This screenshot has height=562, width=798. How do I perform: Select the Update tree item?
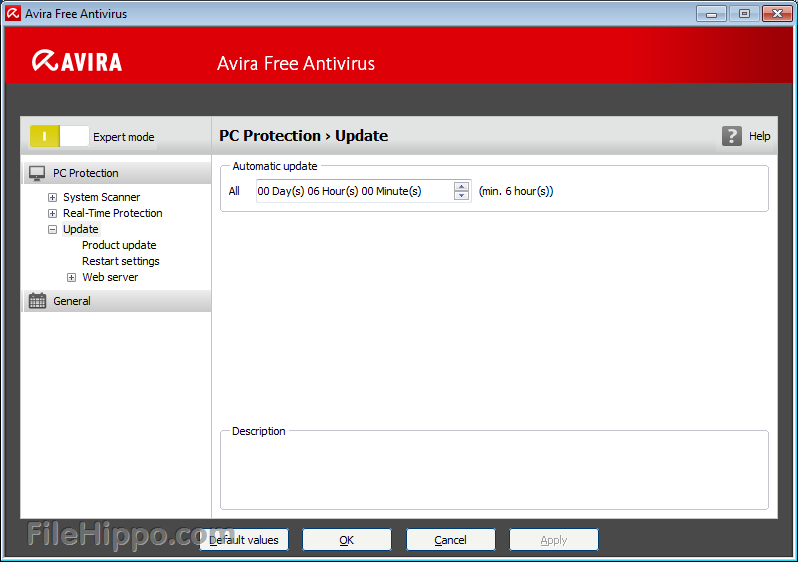(x=80, y=229)
